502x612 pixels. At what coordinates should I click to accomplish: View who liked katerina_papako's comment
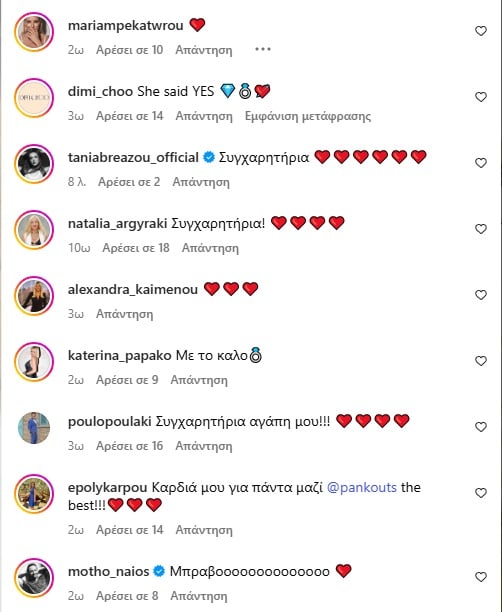click(x=127, y=380)
